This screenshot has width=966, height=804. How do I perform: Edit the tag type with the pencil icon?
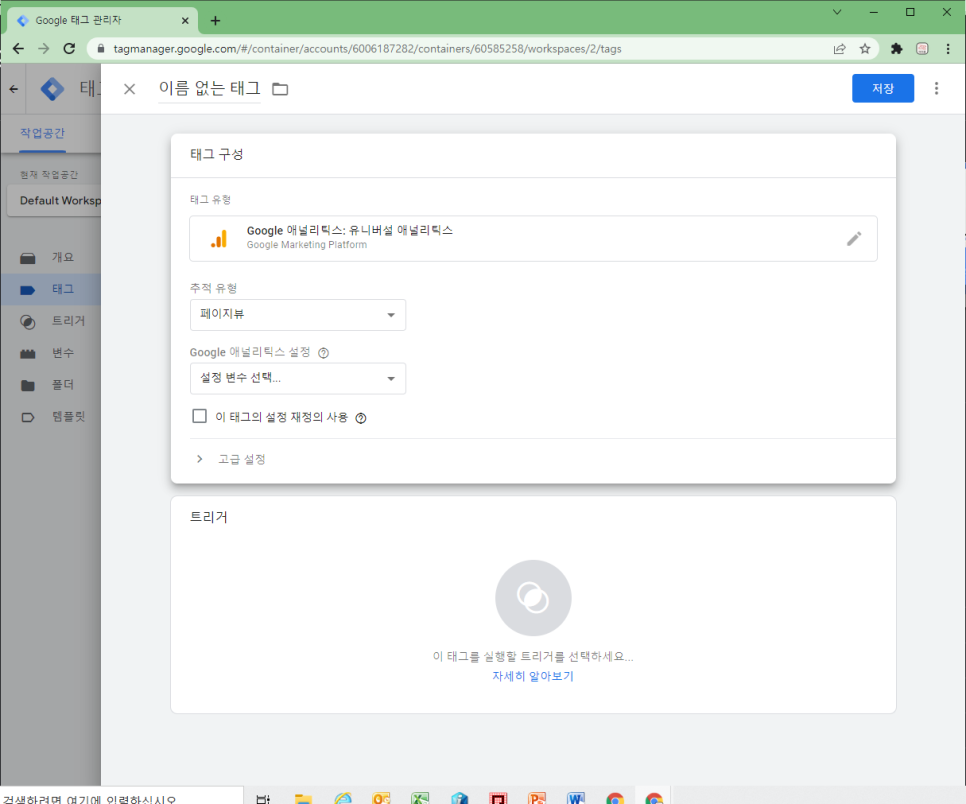pos(854,238)
